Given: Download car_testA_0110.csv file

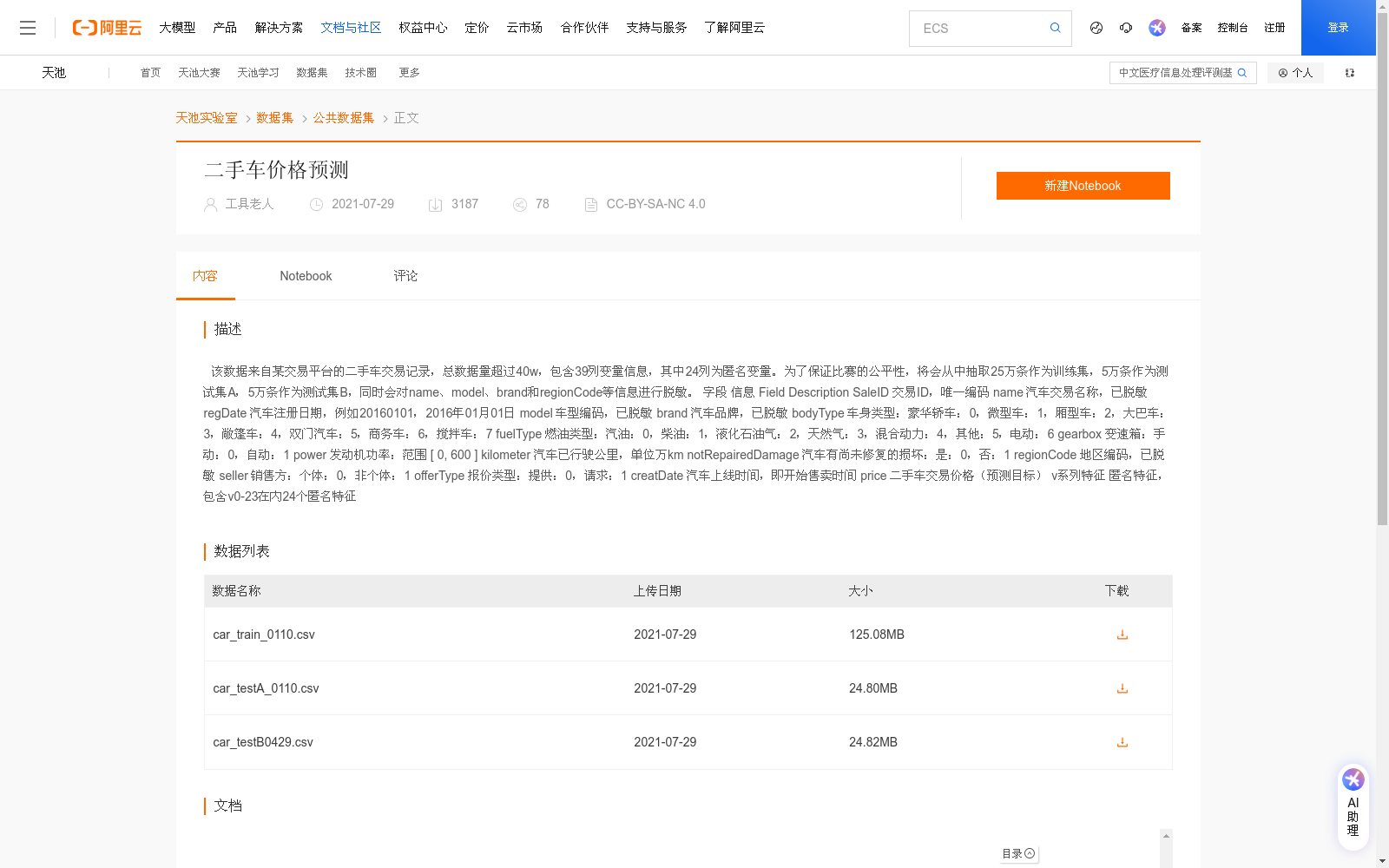Looking at the screenshot, I should click(1122, 688).
